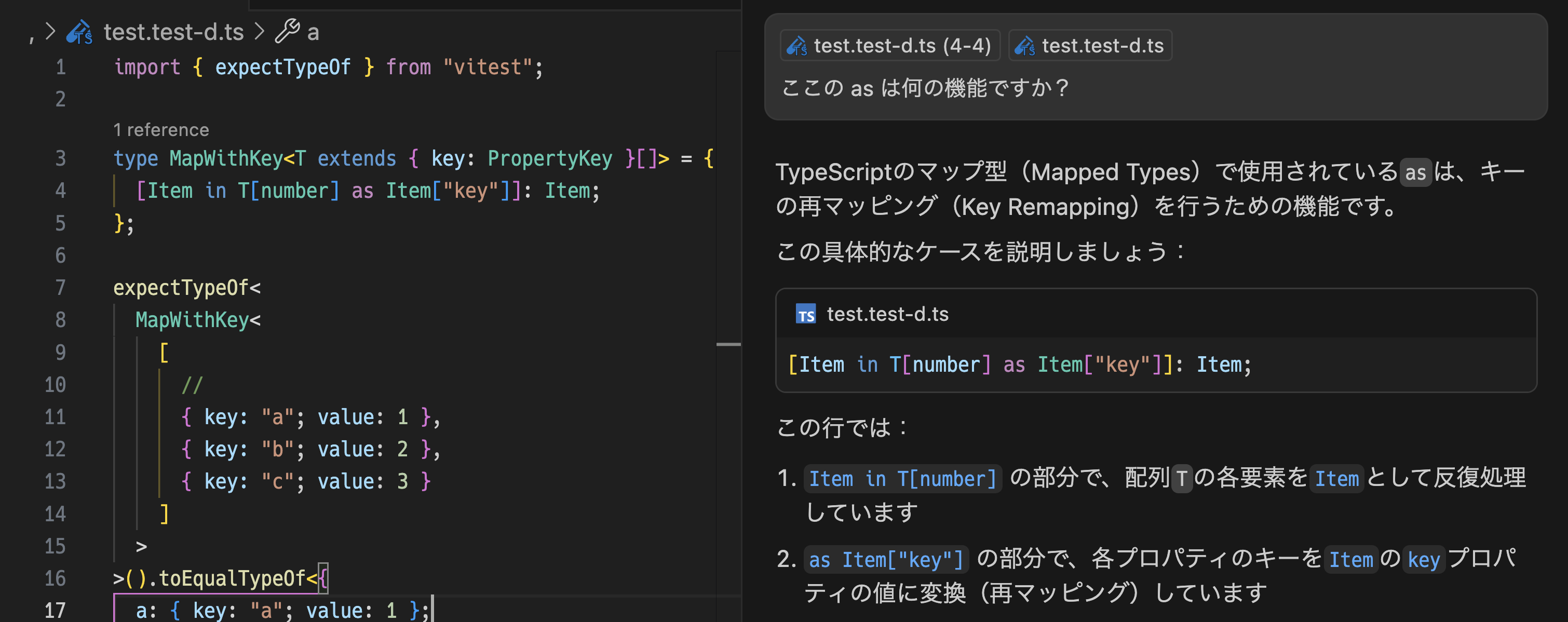Click the line with key "c" value 3
The image size is (1568, 622).
point(306,481)
